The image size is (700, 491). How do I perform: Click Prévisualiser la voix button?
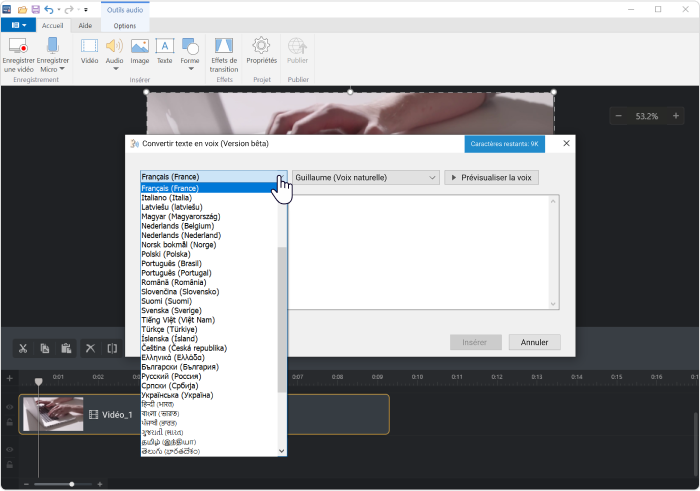pyautogui.click(x=491, y=178)
